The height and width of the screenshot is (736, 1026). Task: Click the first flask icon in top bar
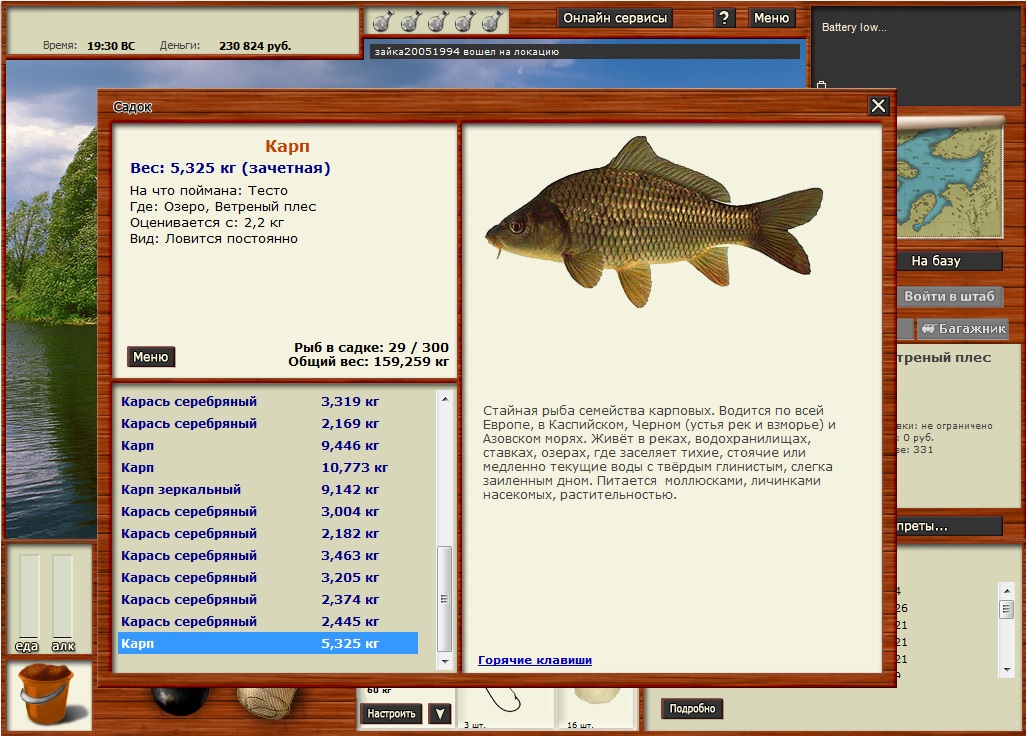click(381, 21)
